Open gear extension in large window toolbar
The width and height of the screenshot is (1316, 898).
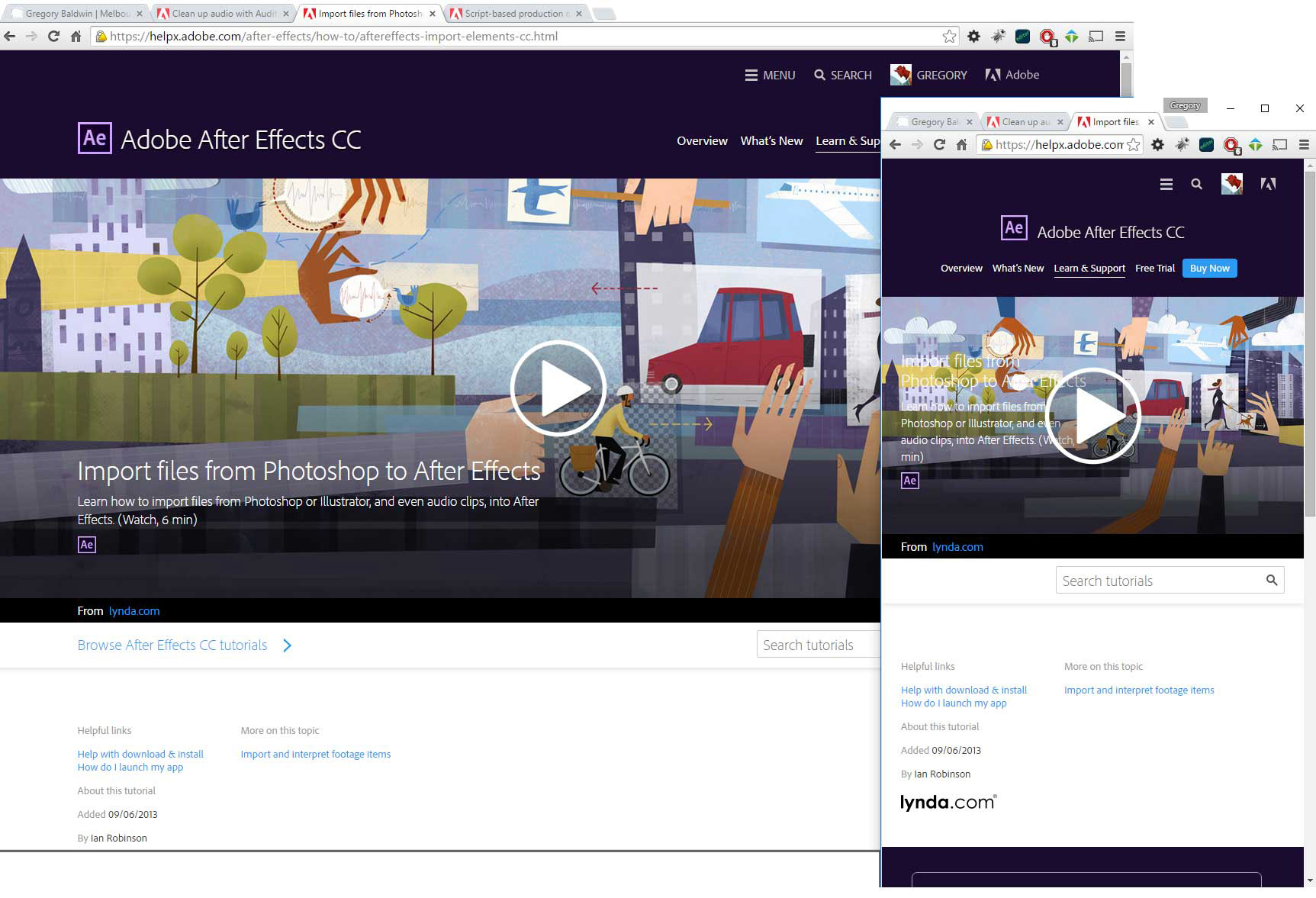tap(973, 36)
